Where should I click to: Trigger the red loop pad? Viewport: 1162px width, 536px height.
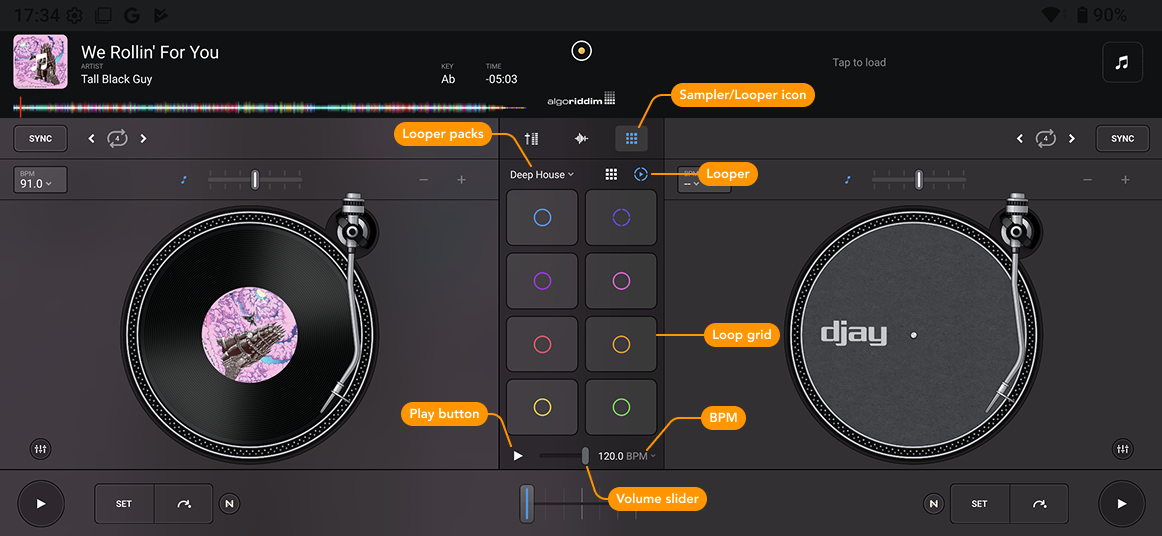[x=542, y=344]
